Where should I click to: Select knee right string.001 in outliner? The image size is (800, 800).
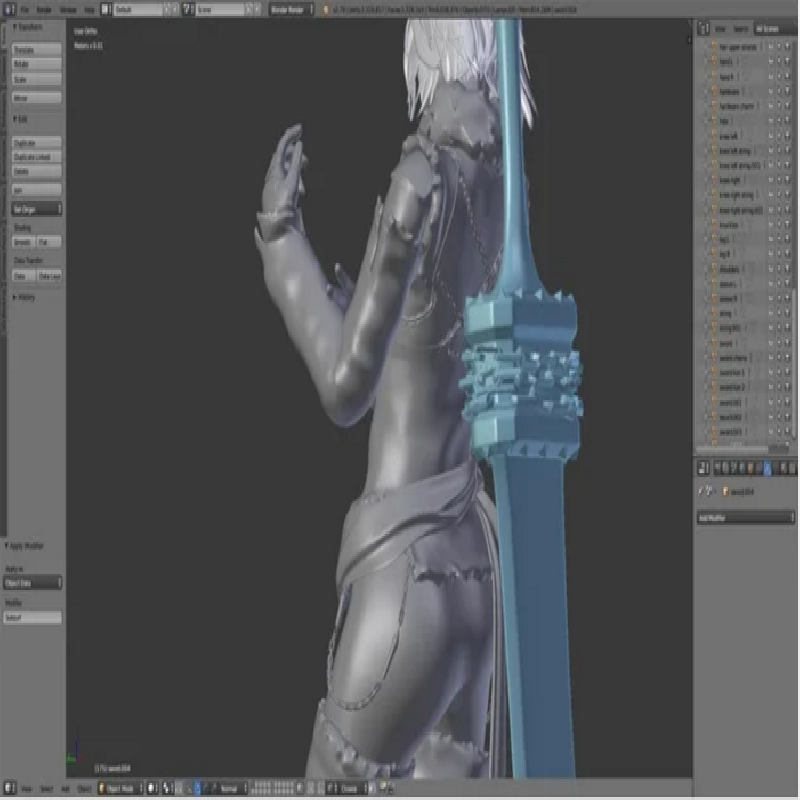741,210
